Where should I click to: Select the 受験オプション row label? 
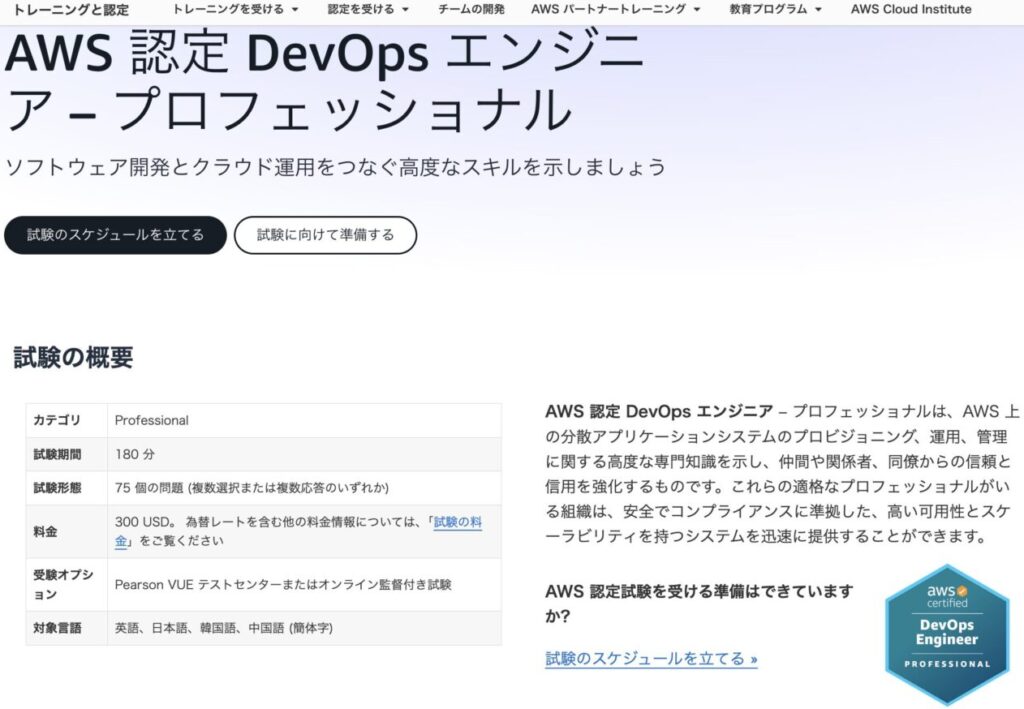63,584
